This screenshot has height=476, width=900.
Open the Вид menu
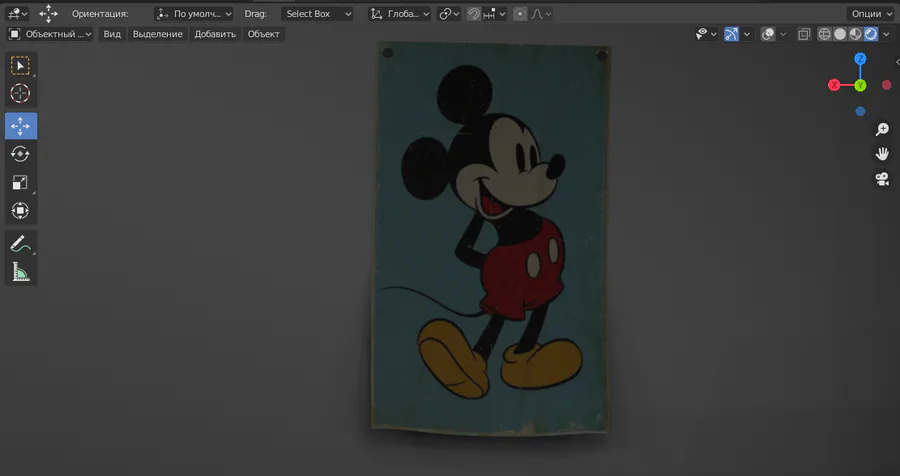112,34
